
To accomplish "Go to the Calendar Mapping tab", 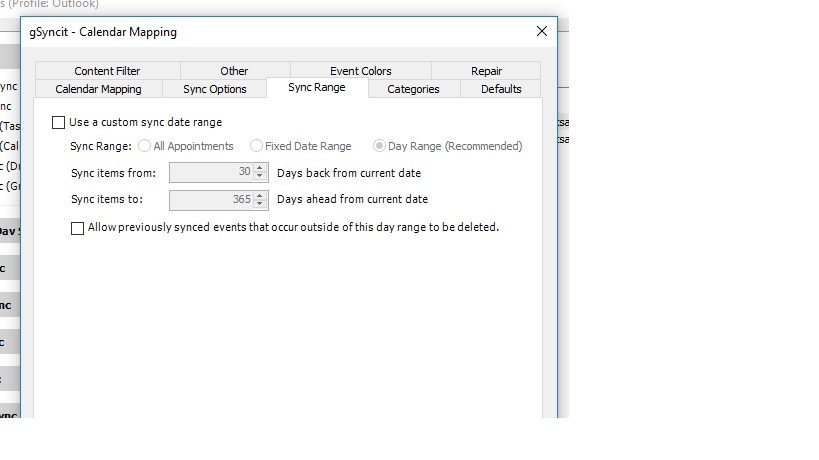I will (98, 89).
